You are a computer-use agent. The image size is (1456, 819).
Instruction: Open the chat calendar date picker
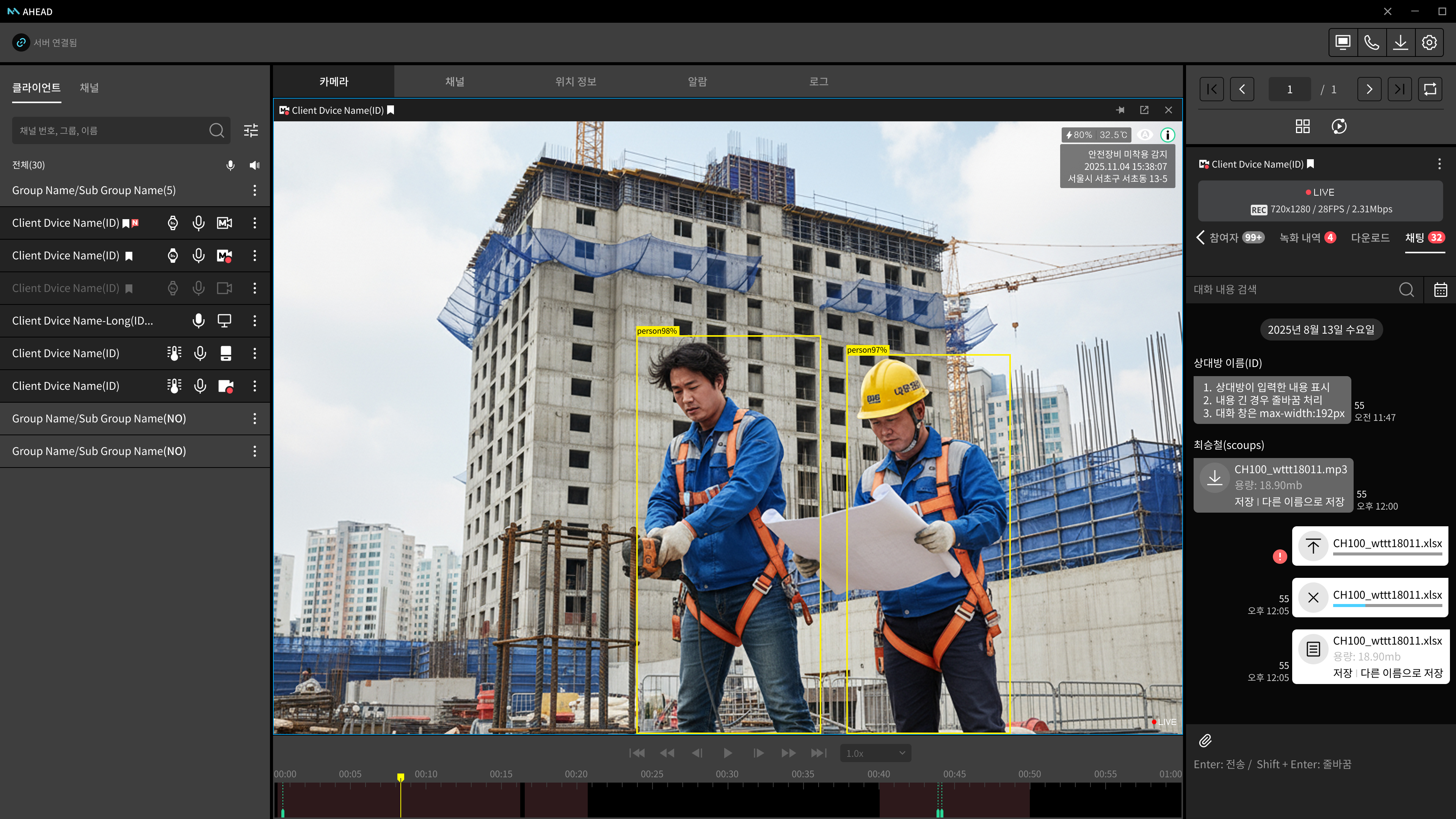tap(1440, 289)
